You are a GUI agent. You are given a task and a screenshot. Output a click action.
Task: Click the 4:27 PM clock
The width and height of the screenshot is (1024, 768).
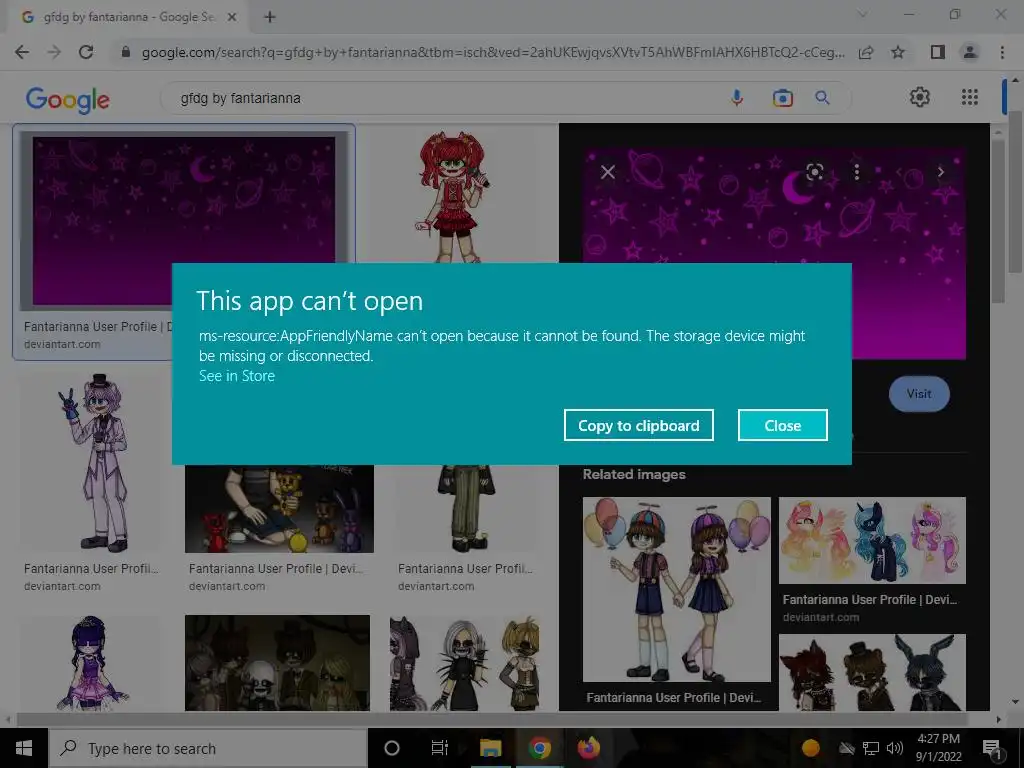click(938, 739)
